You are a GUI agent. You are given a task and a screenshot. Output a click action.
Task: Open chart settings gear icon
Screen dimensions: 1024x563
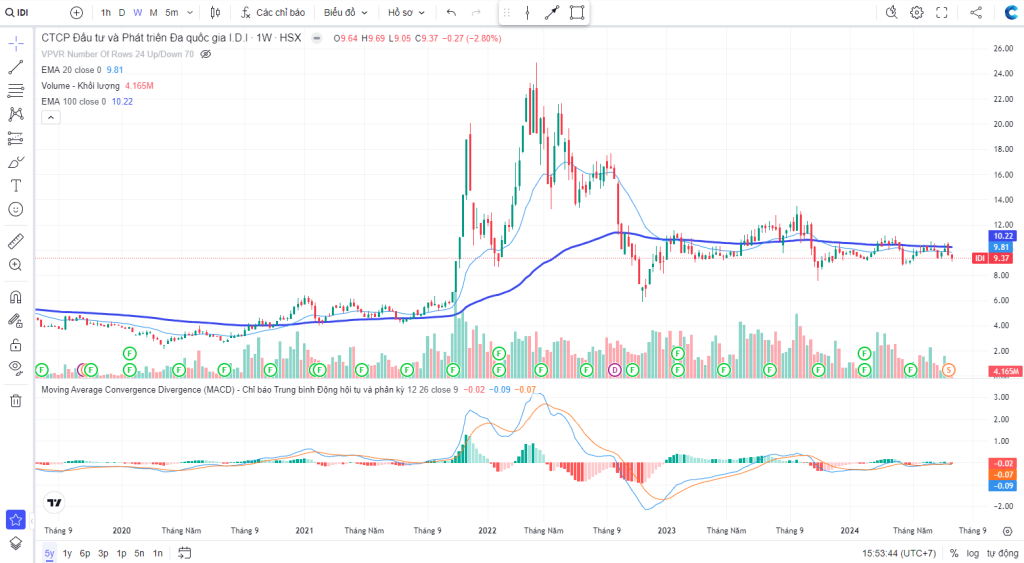[x=917, y=12]
